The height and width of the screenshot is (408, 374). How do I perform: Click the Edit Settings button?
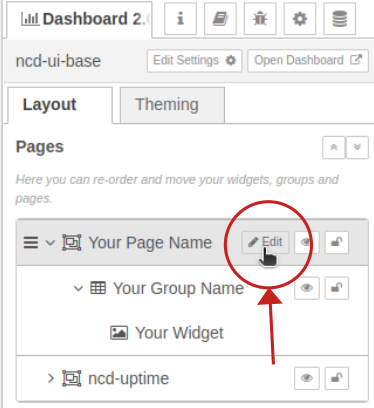195,61
